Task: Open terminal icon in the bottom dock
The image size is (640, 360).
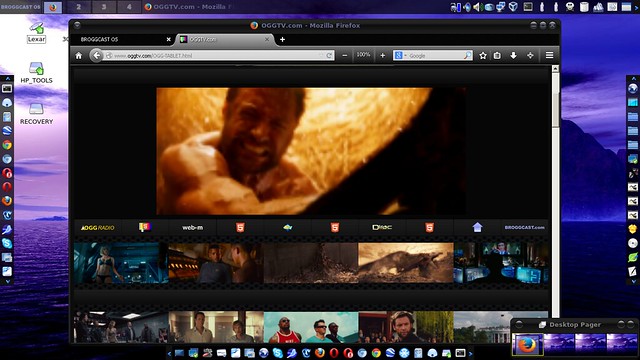Action: (460, 353)
